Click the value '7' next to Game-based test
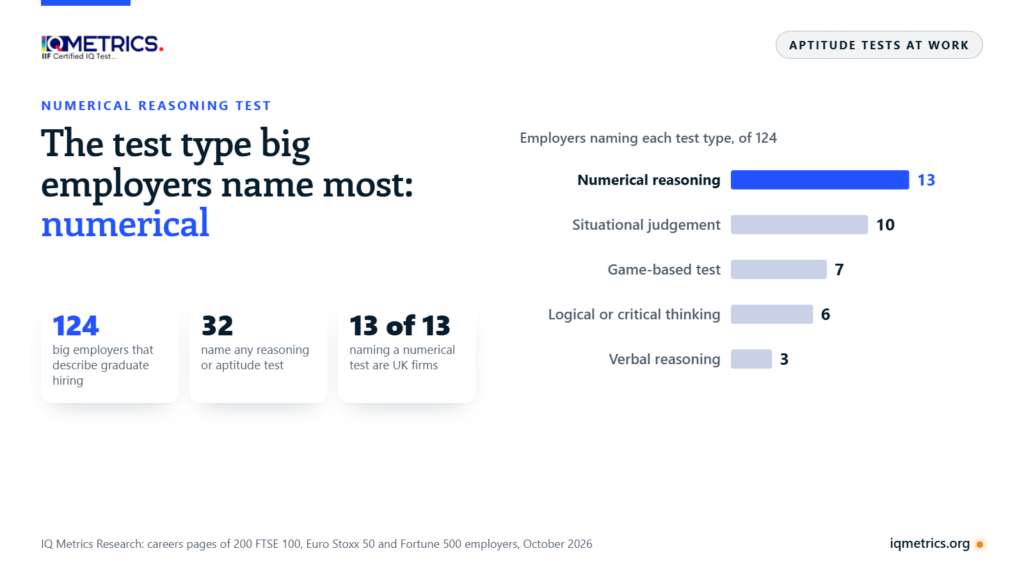 tap(839, 270)
